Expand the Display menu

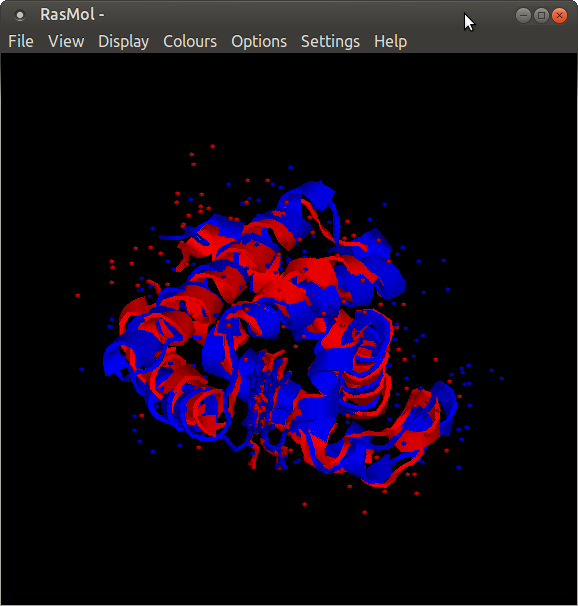pos(123,41)
